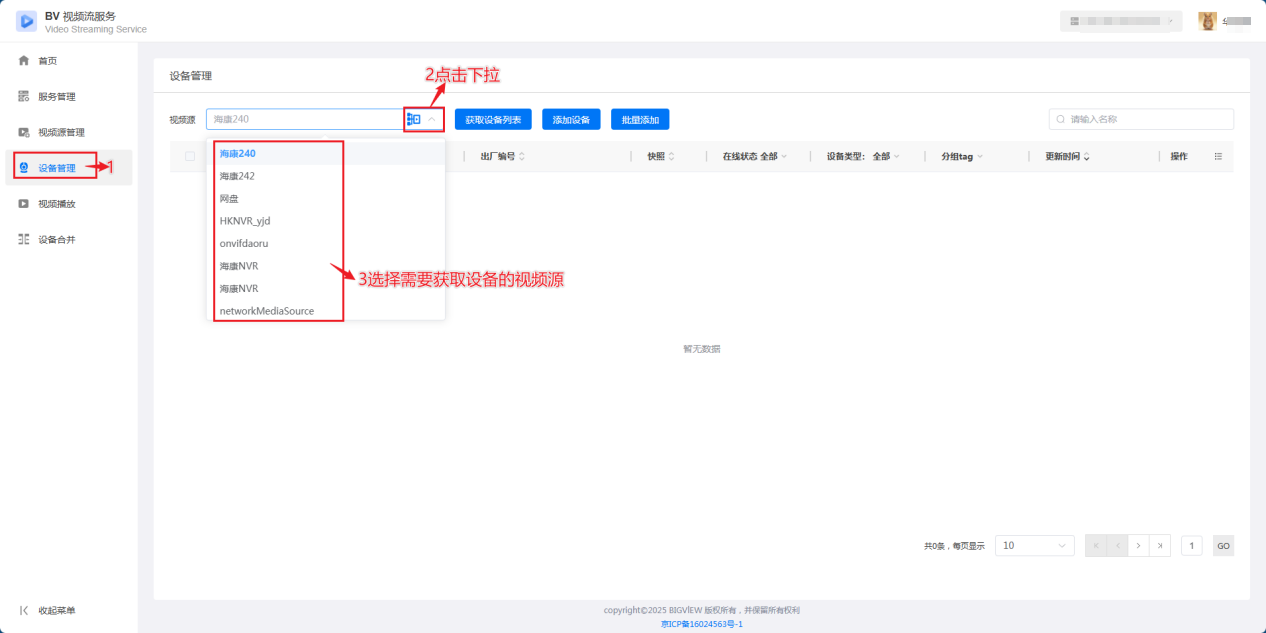1266x633 pixels.
Task: Click 批量添加 button
Action: (640, 120)
